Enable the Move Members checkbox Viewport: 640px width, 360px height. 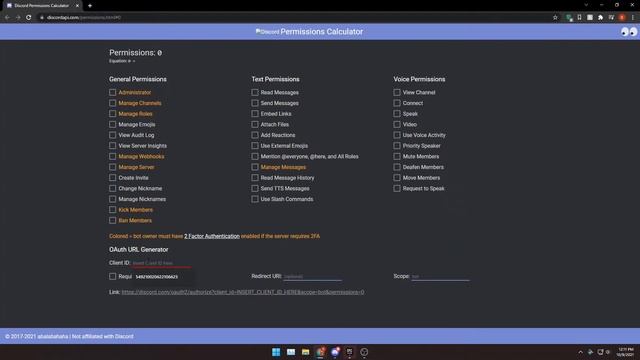pos(397,178)
